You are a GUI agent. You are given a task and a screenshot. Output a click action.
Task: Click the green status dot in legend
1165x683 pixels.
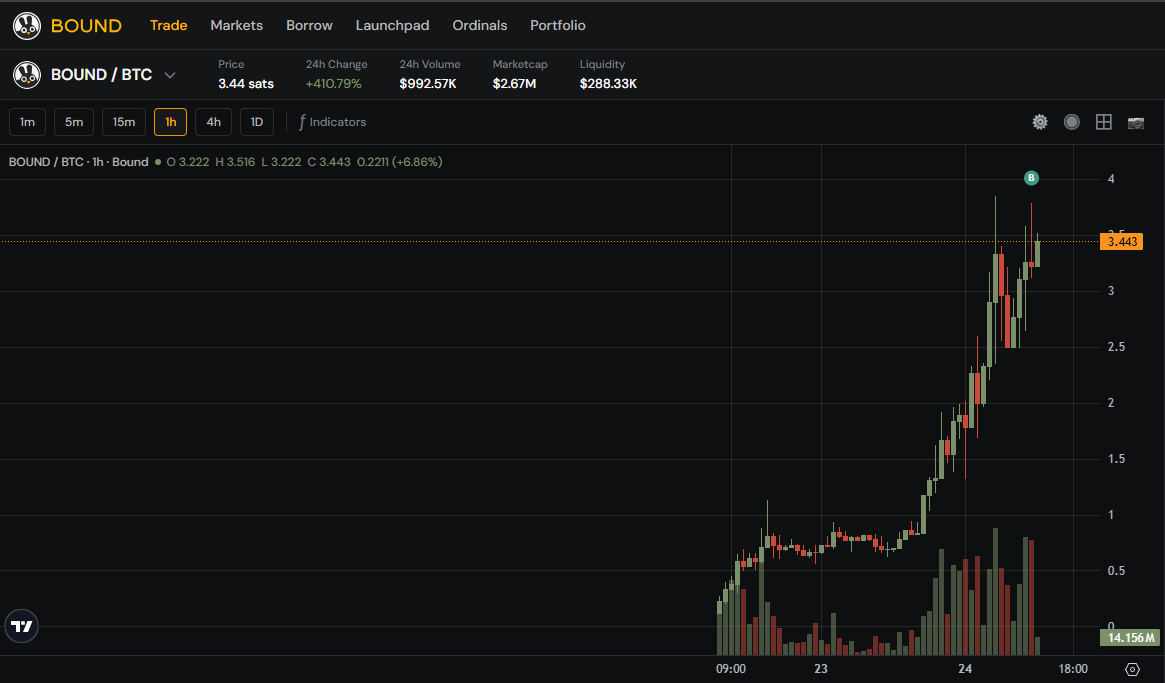coord(158,162)
